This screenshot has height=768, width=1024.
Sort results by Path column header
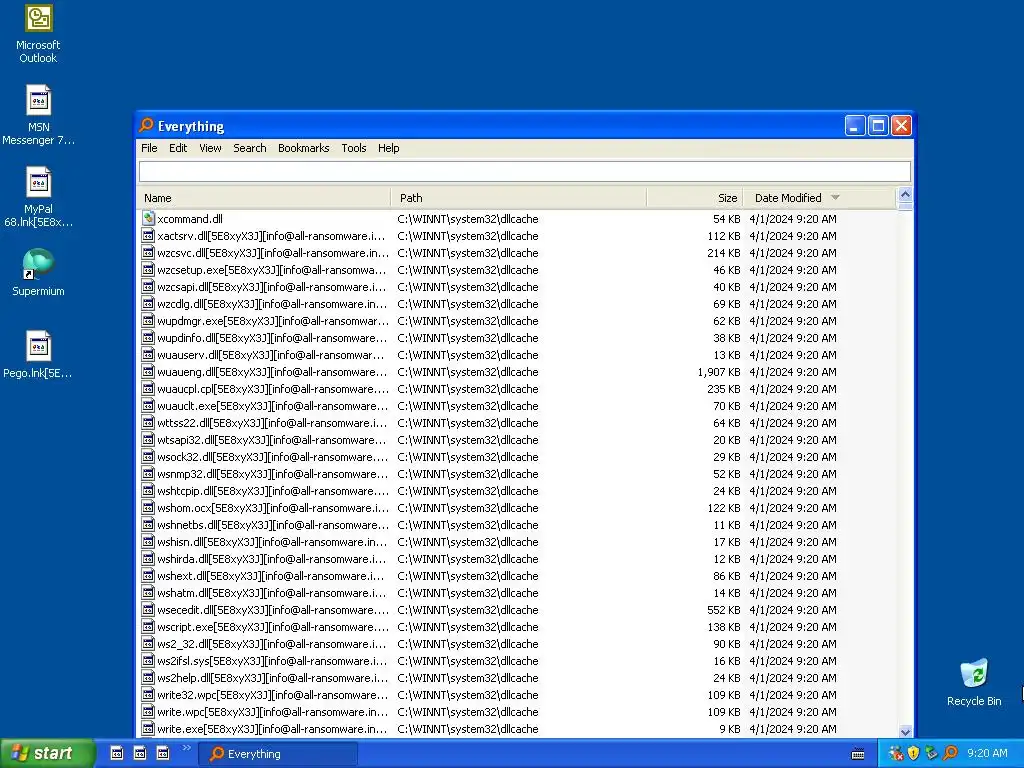[519, 198]
